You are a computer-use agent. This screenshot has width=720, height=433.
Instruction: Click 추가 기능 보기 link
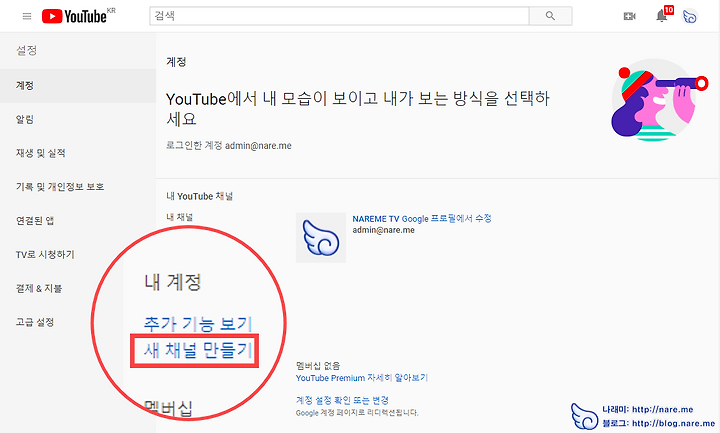[x=197, y=324]
